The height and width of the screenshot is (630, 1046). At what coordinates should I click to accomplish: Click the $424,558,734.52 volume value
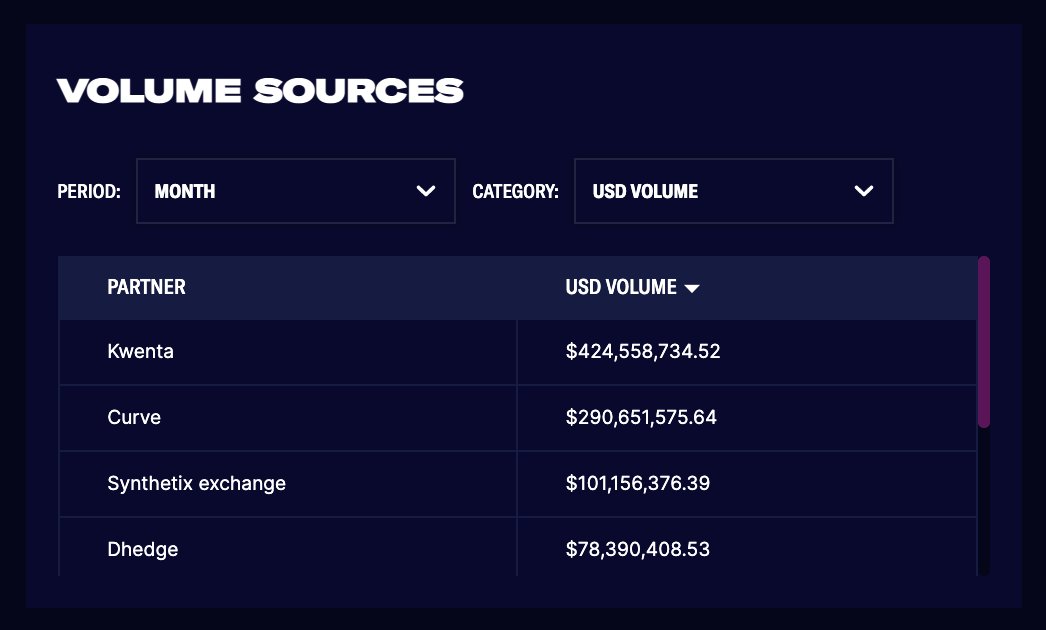click(643, 351)
